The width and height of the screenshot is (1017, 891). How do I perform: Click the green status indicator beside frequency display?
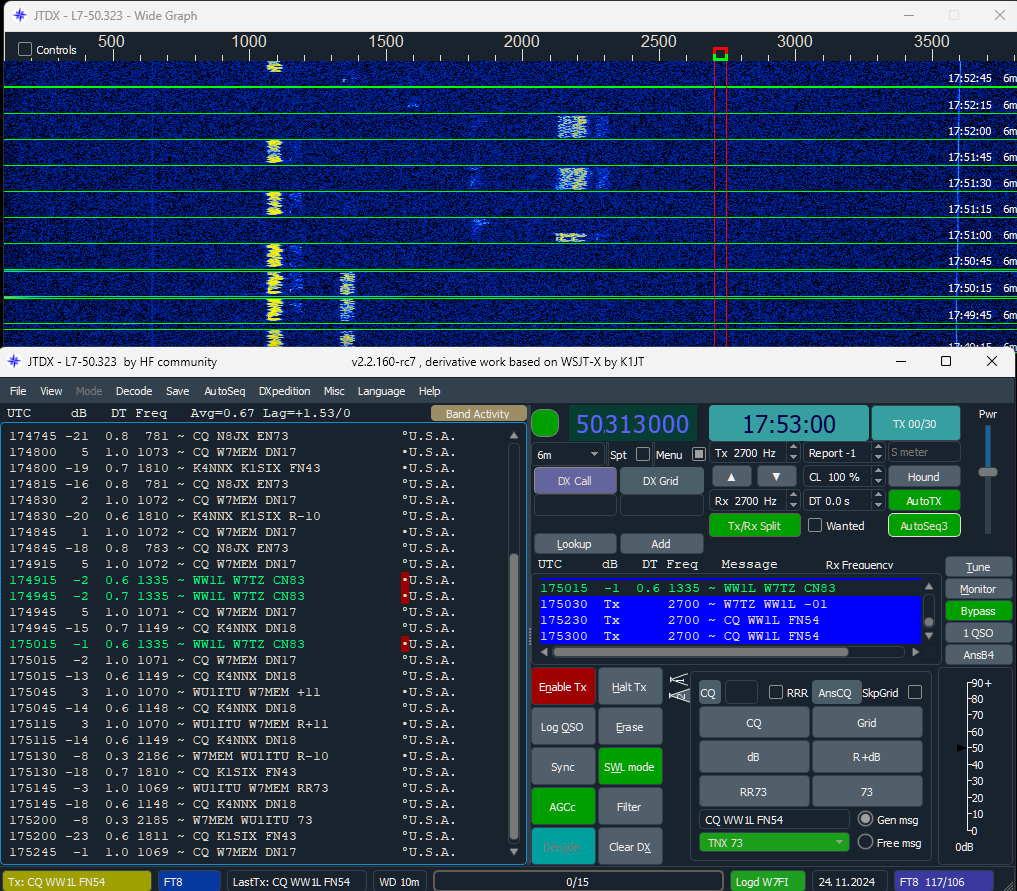coord(545,423)
